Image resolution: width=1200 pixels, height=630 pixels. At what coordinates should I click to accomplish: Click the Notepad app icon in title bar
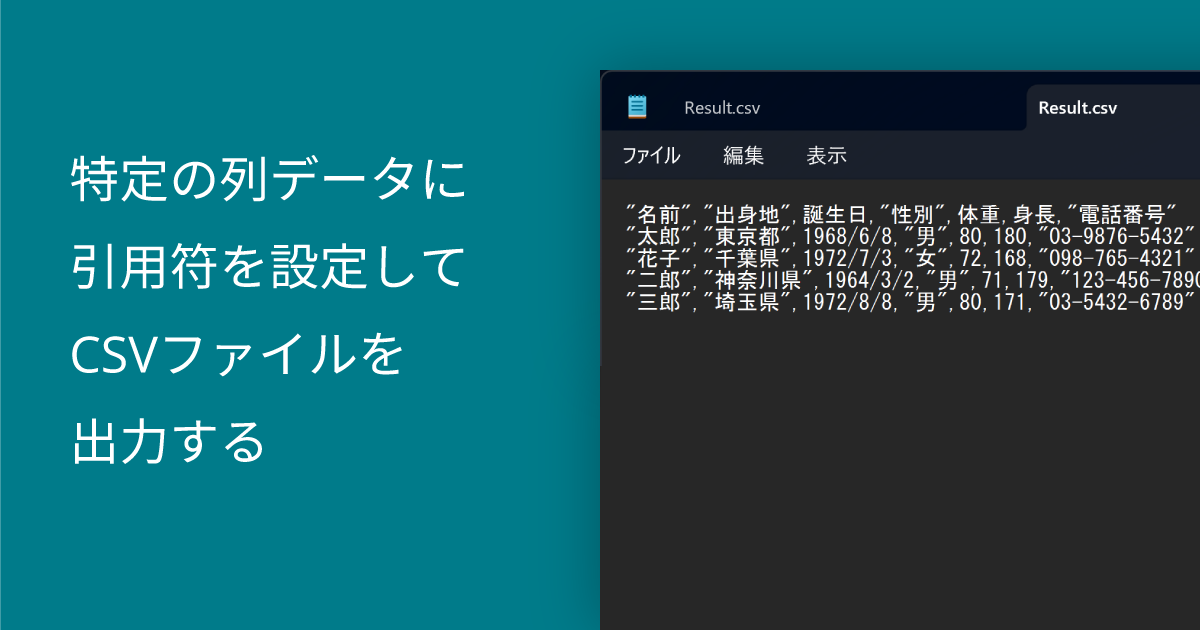pos(637,108)
